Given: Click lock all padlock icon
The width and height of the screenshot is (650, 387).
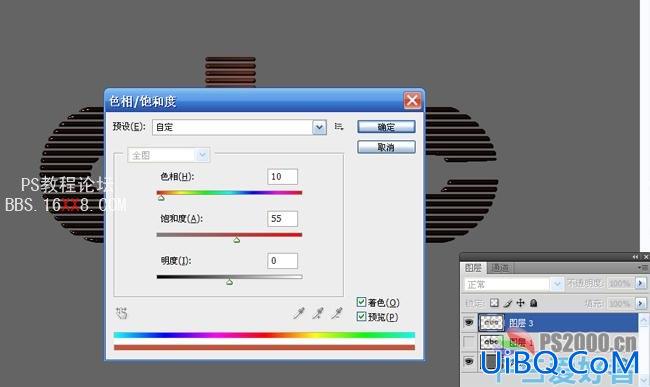Looking at the screenshot, I should click(534, 303).
